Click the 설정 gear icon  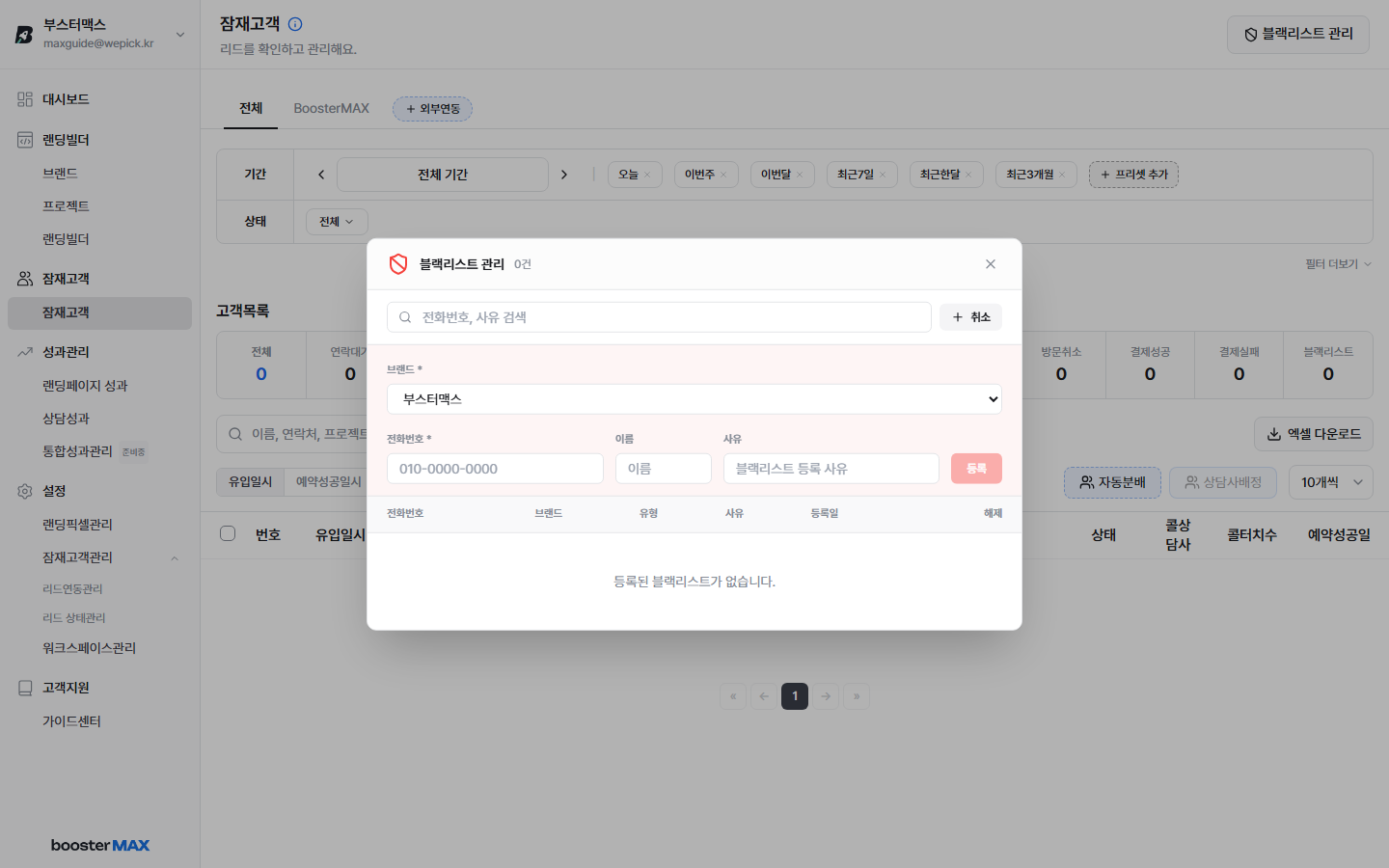tap(25, 491)
